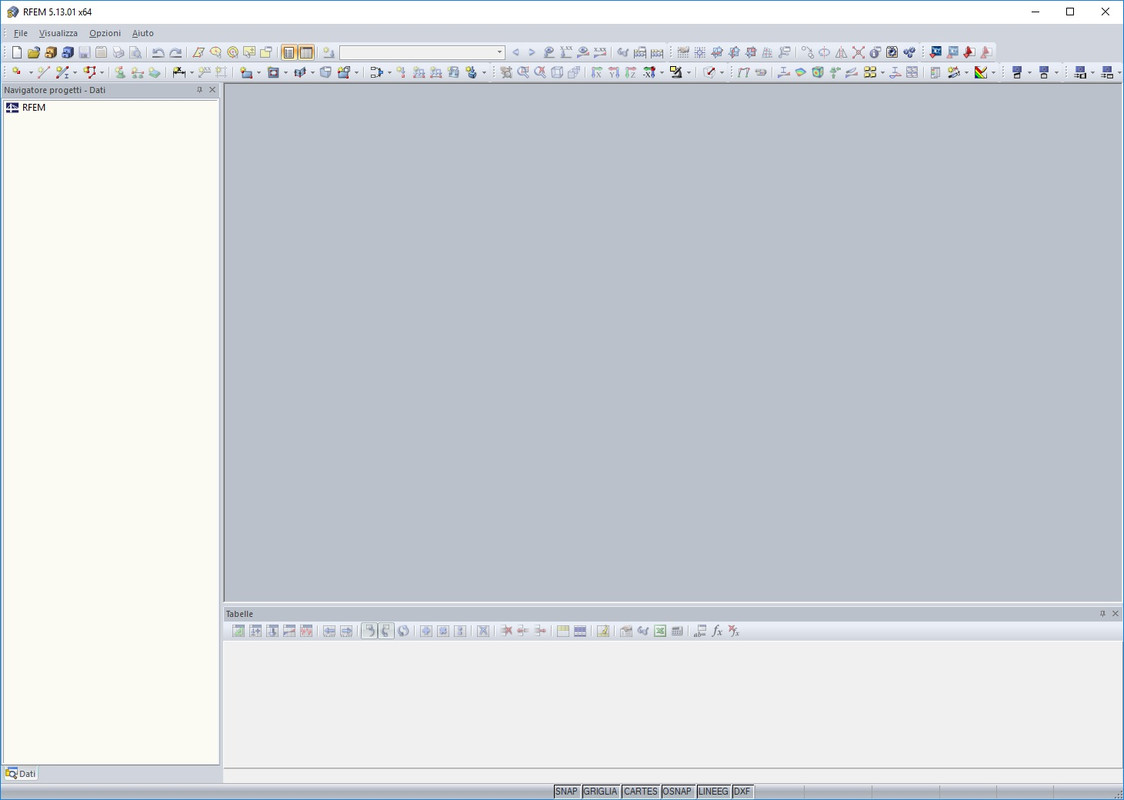The width and height of the screenshot is (1124, 800).
Task: Toggle GRIGLIA in the status bar
Action: click(x=600, y=791)
